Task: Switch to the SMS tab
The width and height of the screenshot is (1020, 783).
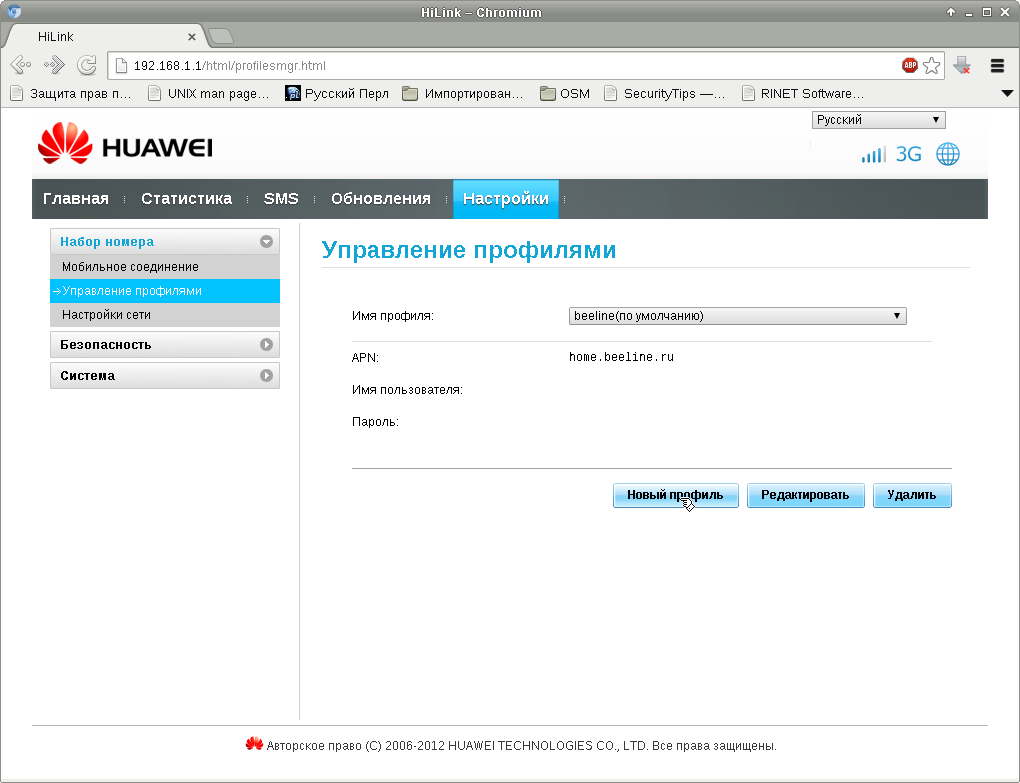Action: coord(281,199)
